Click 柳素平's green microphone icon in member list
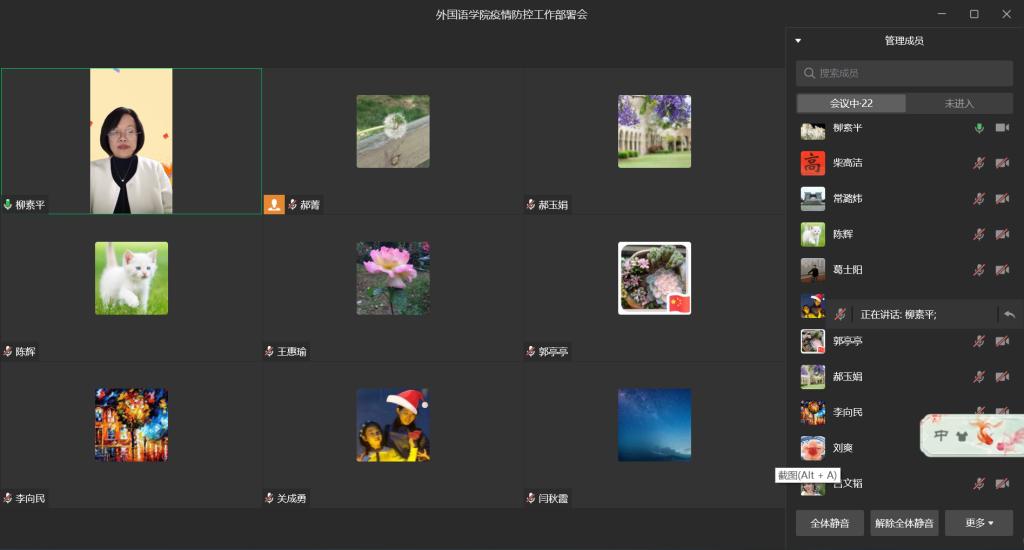Image resolution: width=1024 pixels, height=550 pixels. (980, 128)
